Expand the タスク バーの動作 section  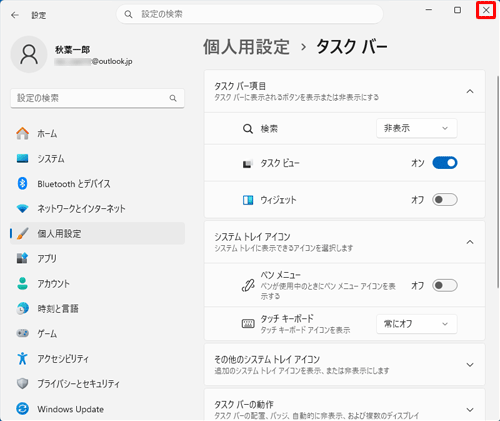tap(470, 410)
